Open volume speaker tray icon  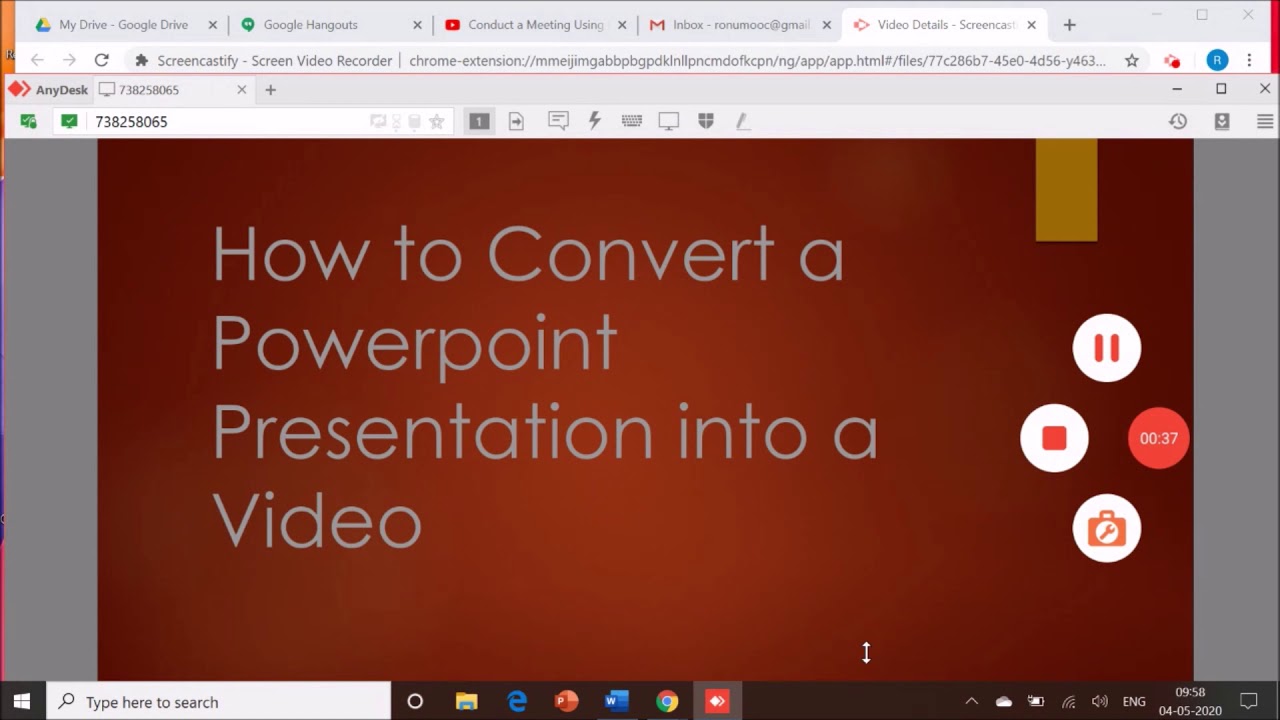(1100, 702)
